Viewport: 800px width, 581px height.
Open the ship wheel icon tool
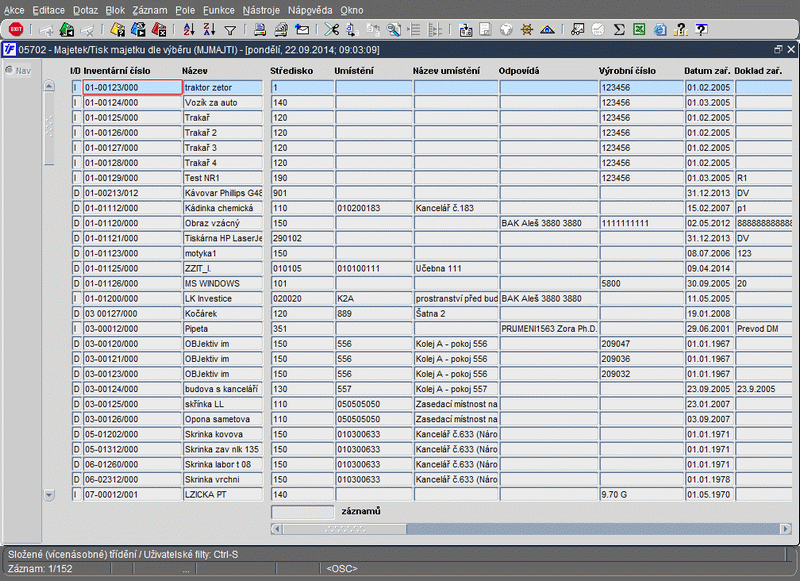(x=527, y=30)
